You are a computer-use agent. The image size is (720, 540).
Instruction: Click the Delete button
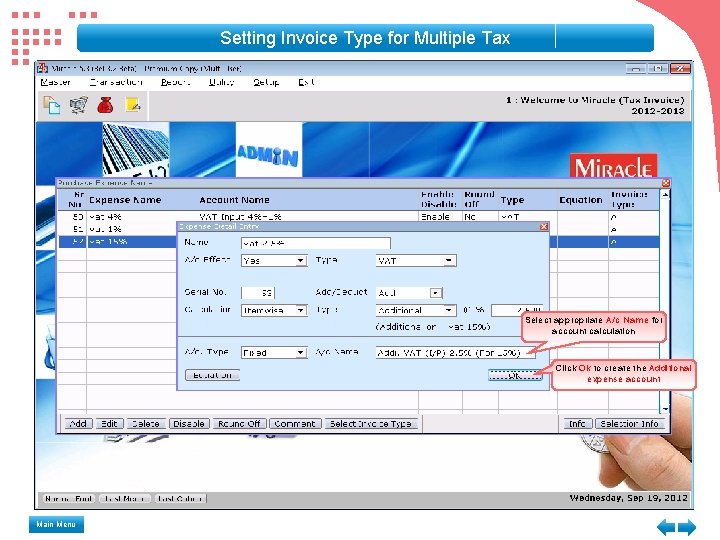pyautogui.click(x=146, y=423)
